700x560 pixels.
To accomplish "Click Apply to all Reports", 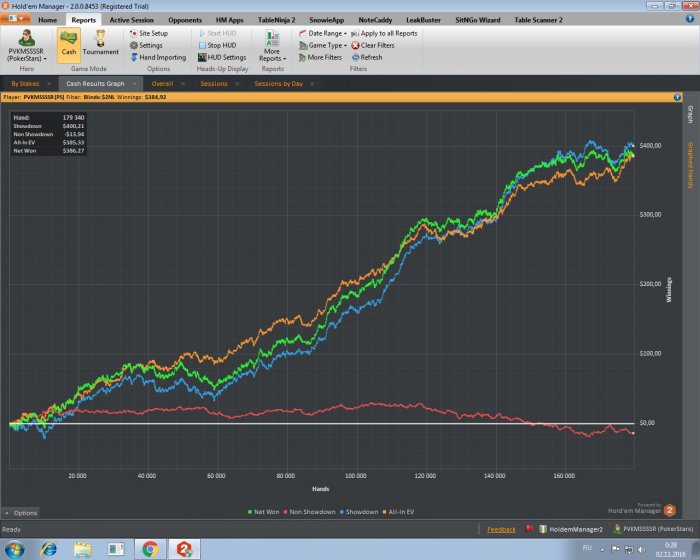I will pos(383,33).
